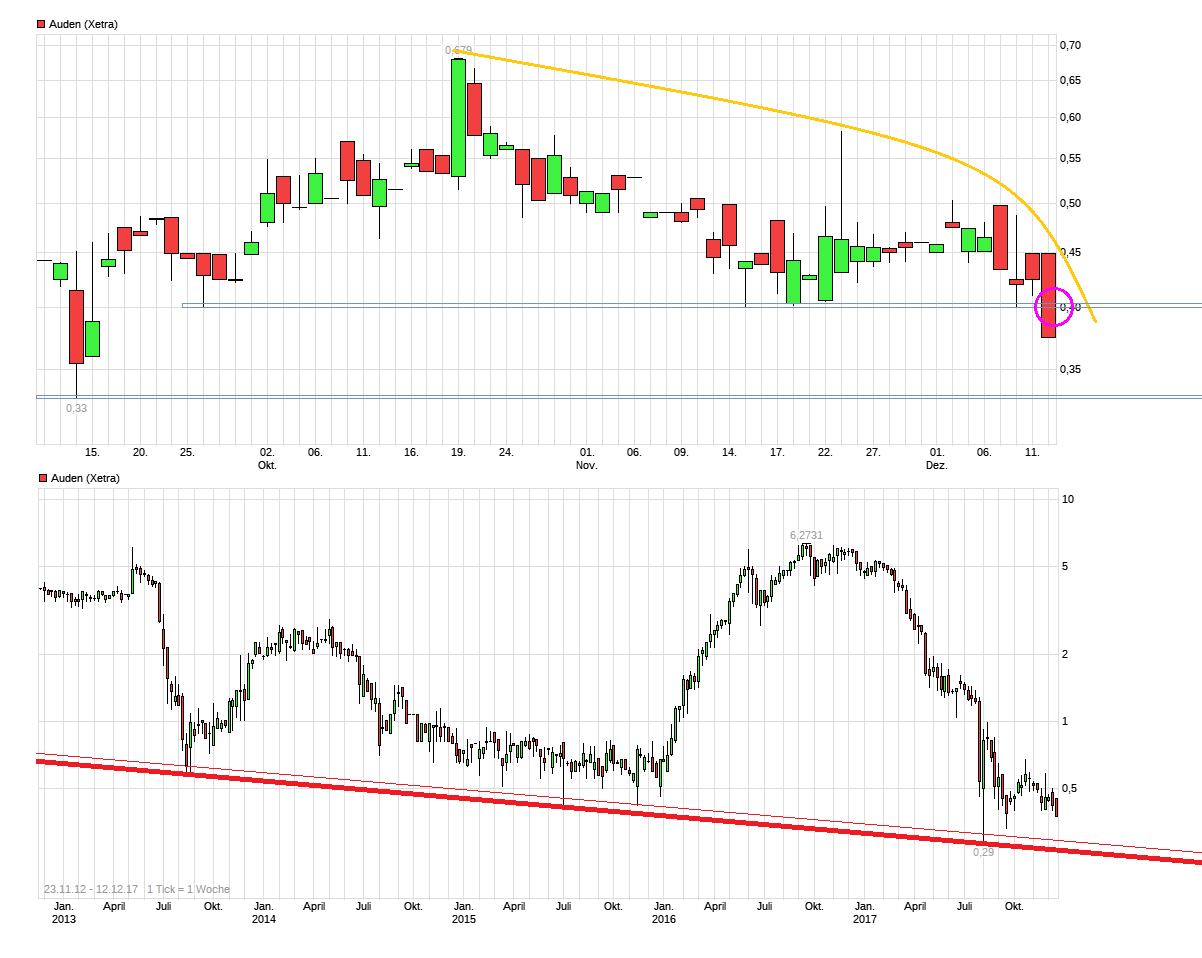Select the 0,33 low price label
Screen dimensions: 1202x958
tap(76, 408)
